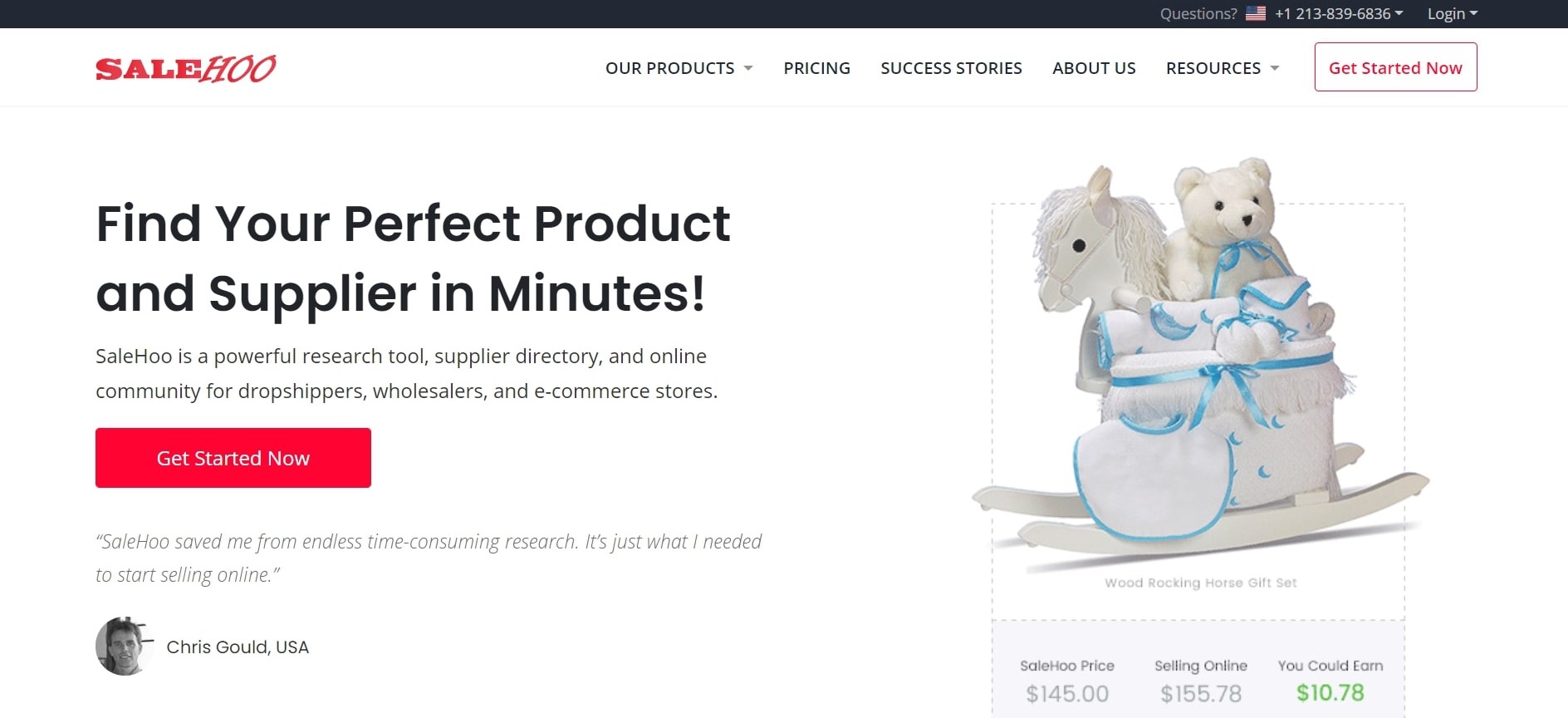Open the Our Products menu

679,68
